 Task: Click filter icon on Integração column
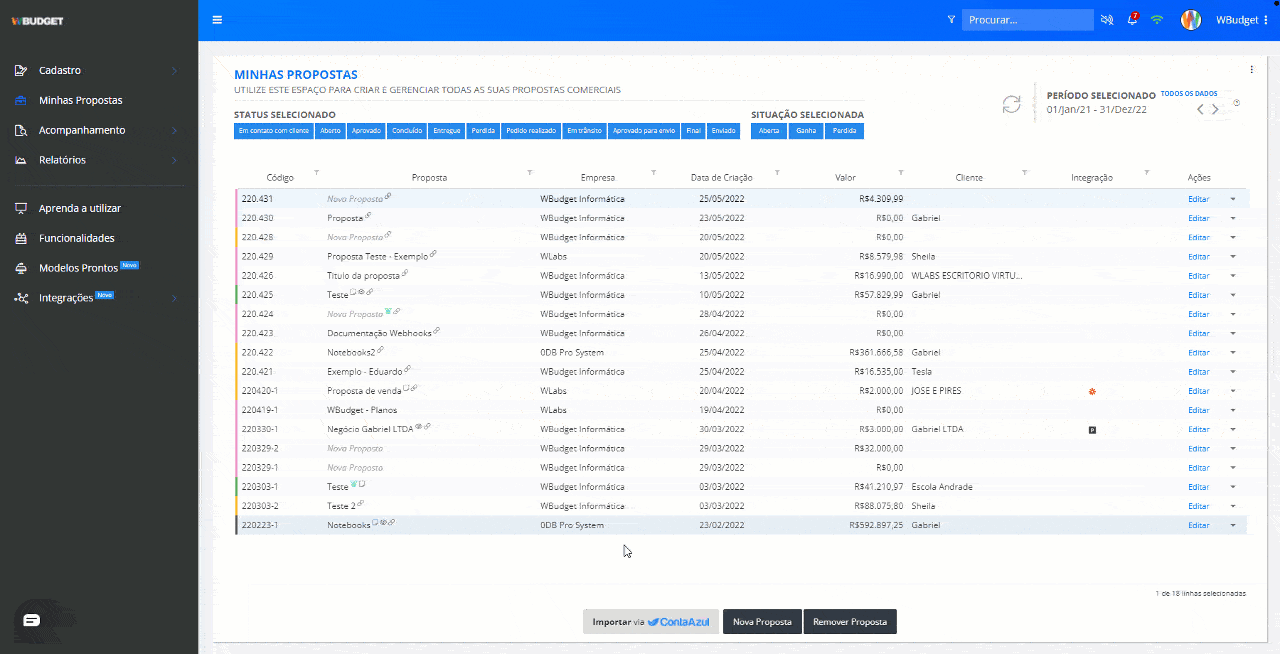point(1147,172)
